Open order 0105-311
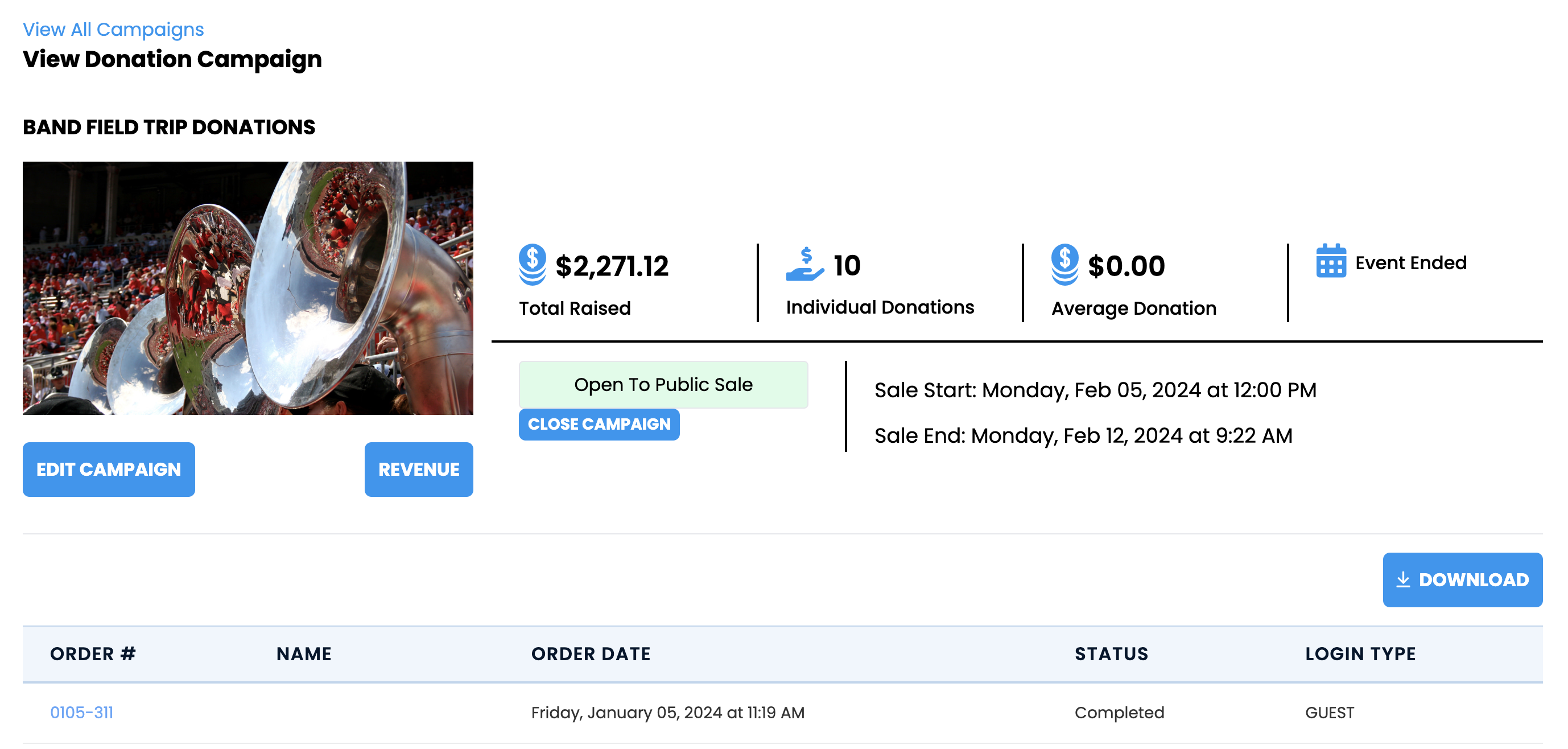The image size is (1568, 749). (81, 712)
